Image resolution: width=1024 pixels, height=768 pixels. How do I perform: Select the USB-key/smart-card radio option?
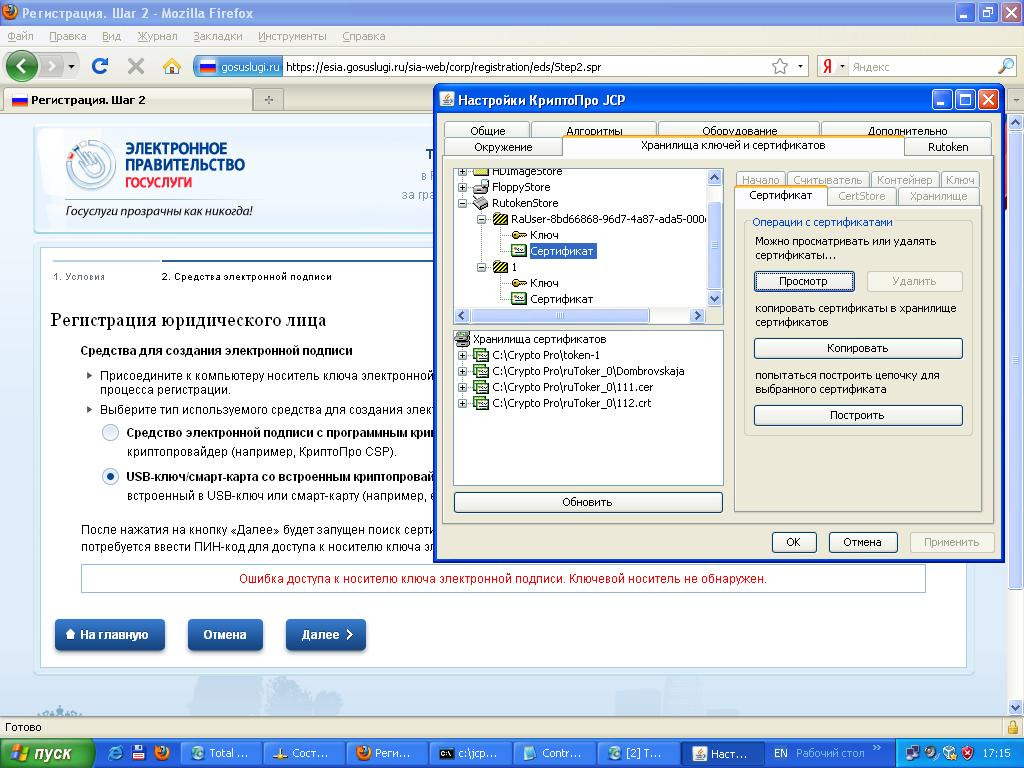coord(111,477)
